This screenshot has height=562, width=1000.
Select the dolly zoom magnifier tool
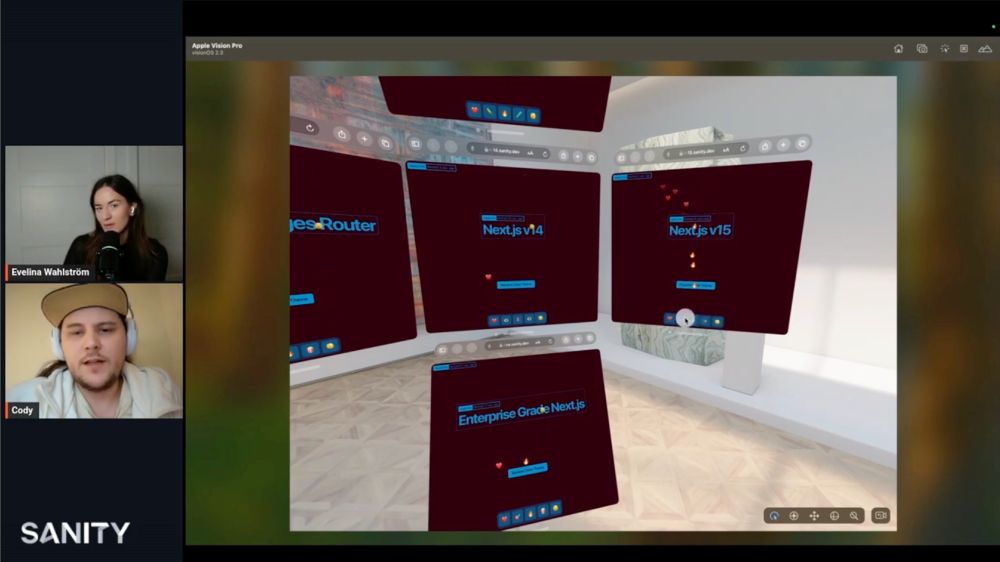[x=854, y=515]
